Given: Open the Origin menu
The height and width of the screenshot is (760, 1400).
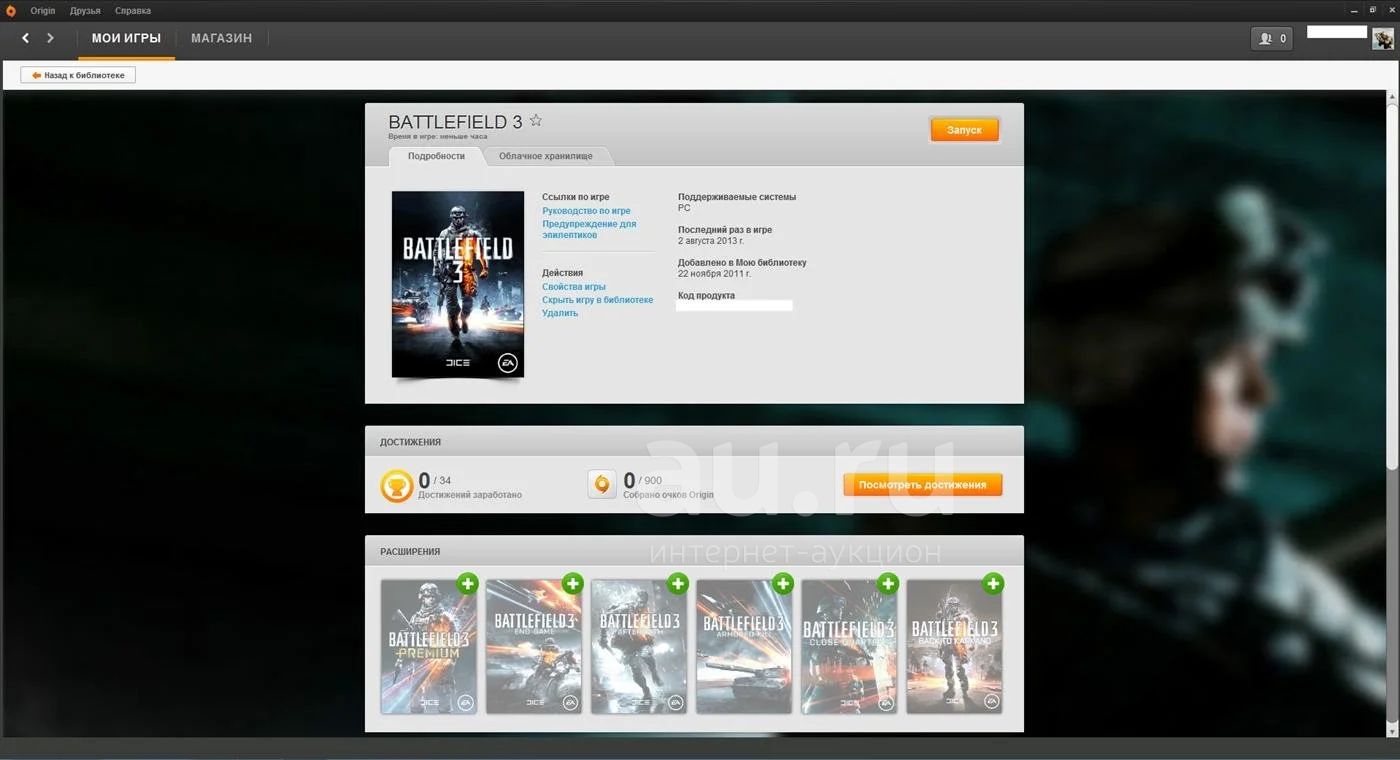Looking at the screenshot, I should click(43, 11).
